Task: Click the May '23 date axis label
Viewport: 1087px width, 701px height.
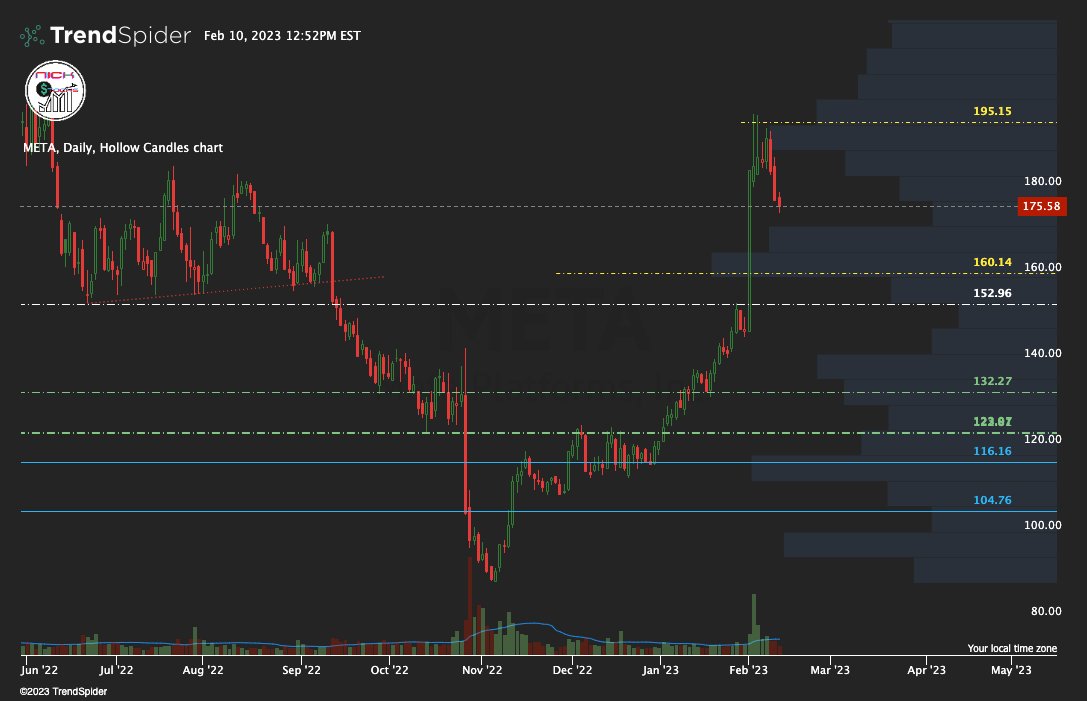Action: tap(1011, 670)
